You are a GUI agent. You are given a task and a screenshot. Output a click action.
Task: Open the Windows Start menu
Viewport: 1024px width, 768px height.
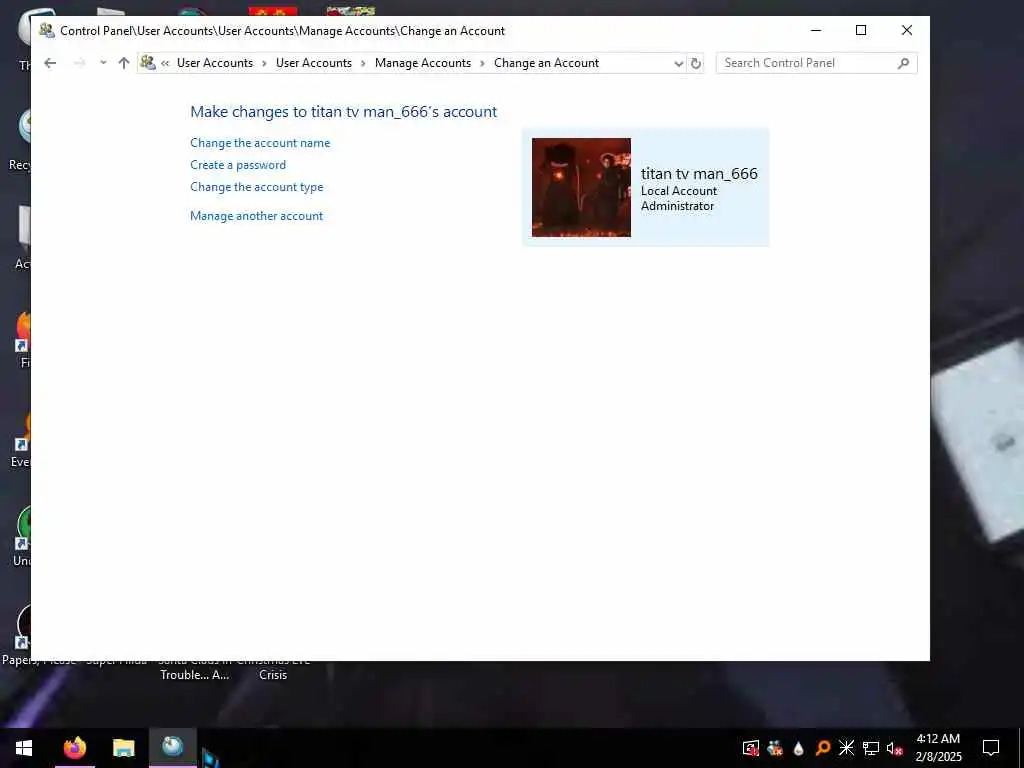coord(24,748)
